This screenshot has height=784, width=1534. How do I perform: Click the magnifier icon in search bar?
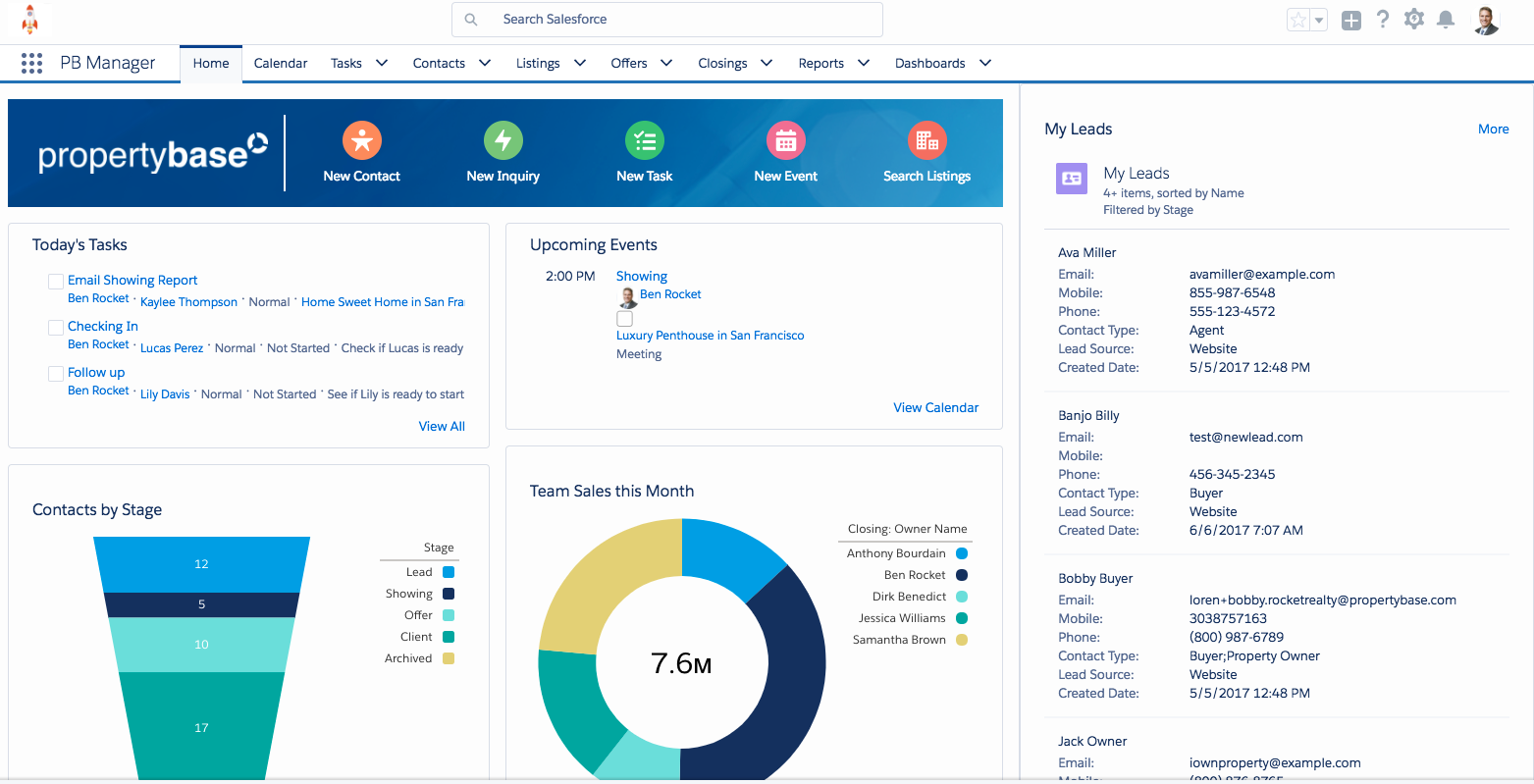tap(471, 20)
